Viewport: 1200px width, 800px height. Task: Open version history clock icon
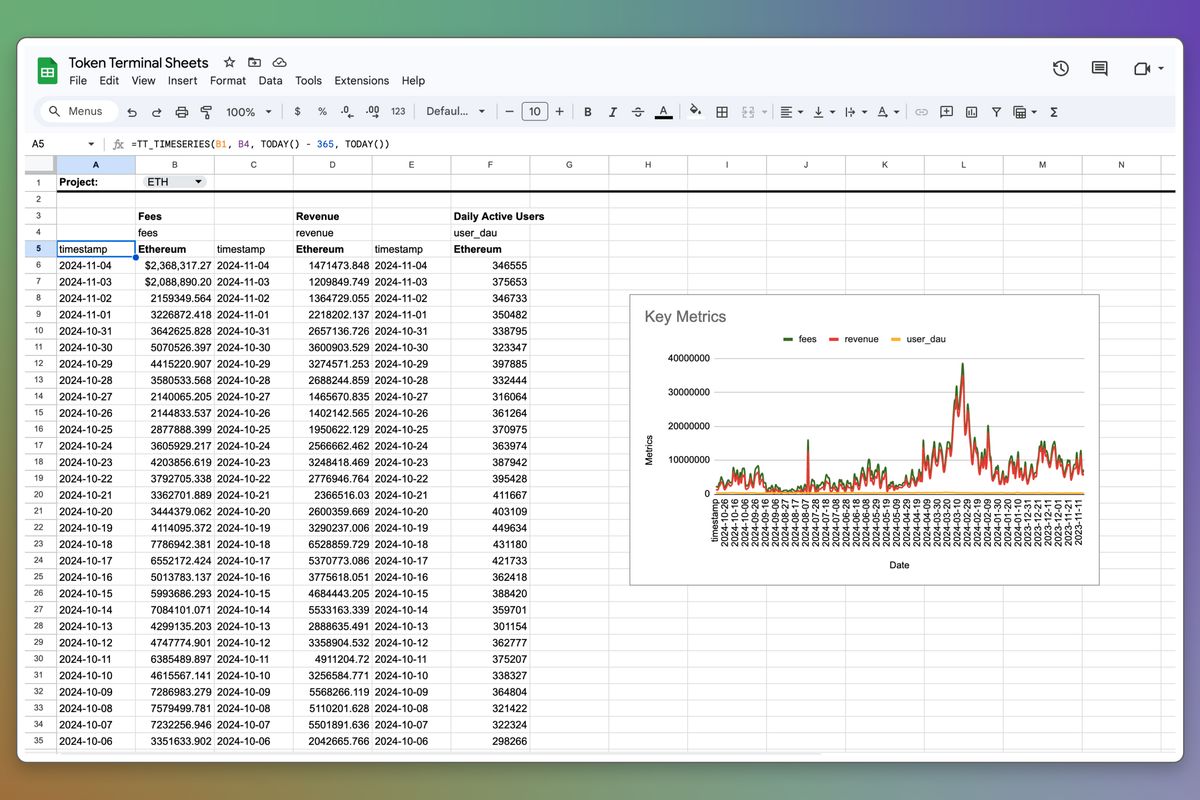point(1061,69)
